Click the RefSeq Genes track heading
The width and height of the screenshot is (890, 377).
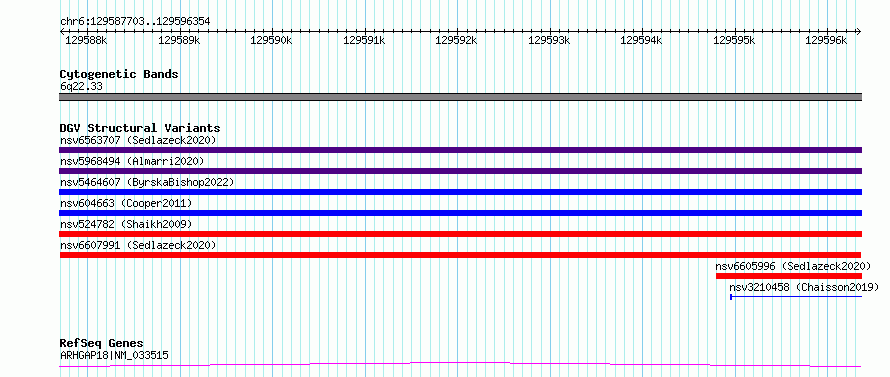(x=102, y=343)
